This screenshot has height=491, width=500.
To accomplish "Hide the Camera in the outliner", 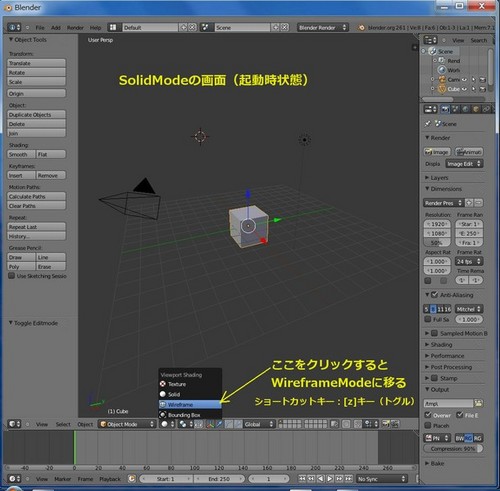I will [x=464, y=80].
